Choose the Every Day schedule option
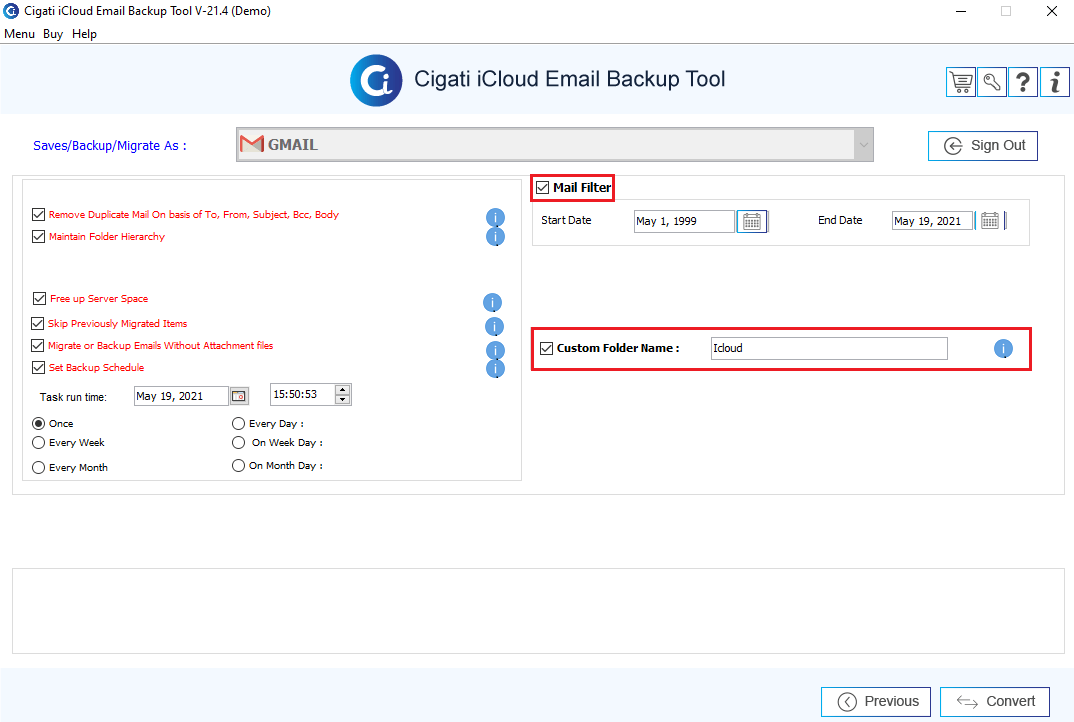This screenshot has width=1074, height=722. tap(238, 423)
